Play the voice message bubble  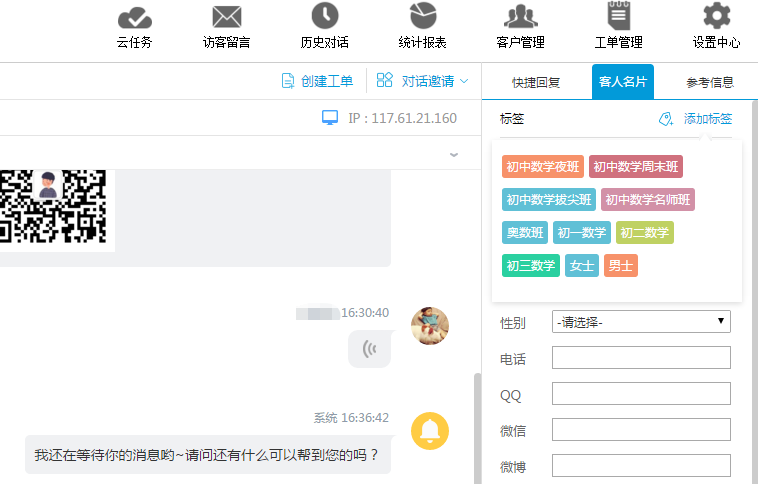pyautogui.click(x=370, y=348)
